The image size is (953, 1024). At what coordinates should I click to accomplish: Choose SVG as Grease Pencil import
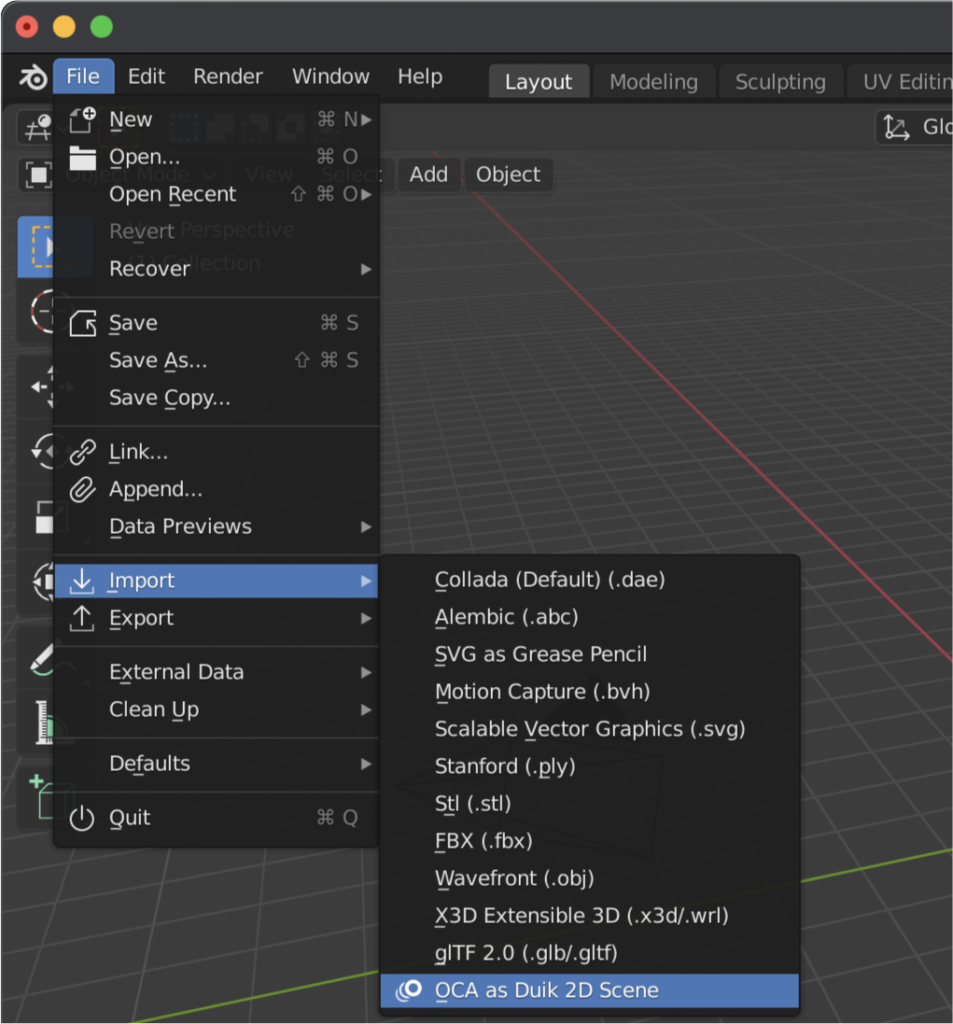(x=590, y=654)
